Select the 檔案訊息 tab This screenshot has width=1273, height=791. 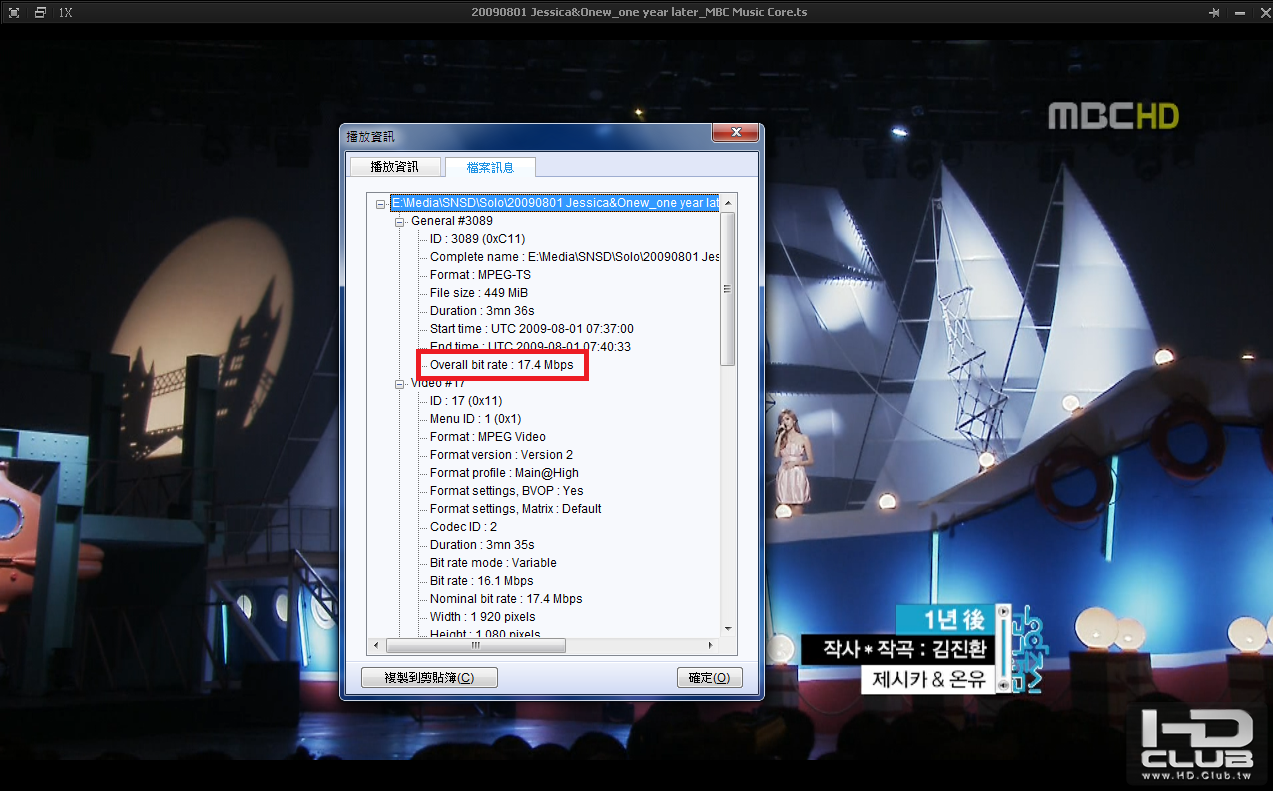click(x=490, y=167)
